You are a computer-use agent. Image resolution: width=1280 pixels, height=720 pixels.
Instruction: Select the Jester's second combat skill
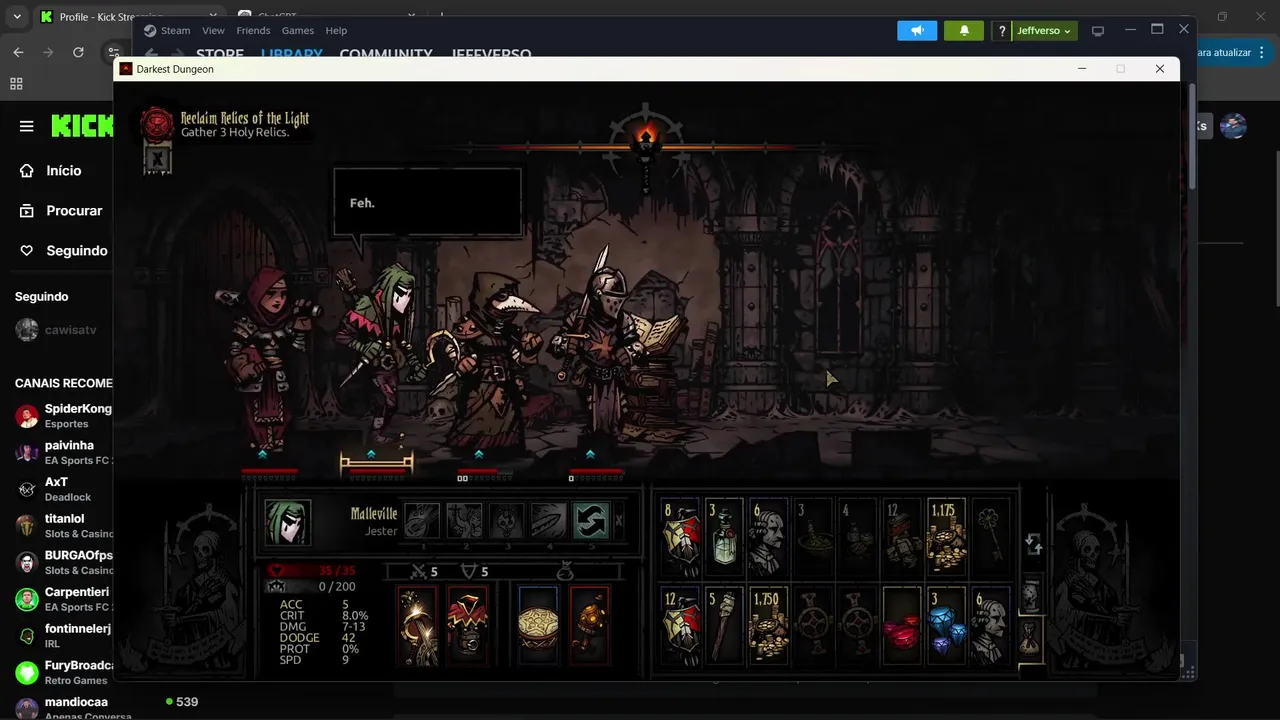[464, 521]
